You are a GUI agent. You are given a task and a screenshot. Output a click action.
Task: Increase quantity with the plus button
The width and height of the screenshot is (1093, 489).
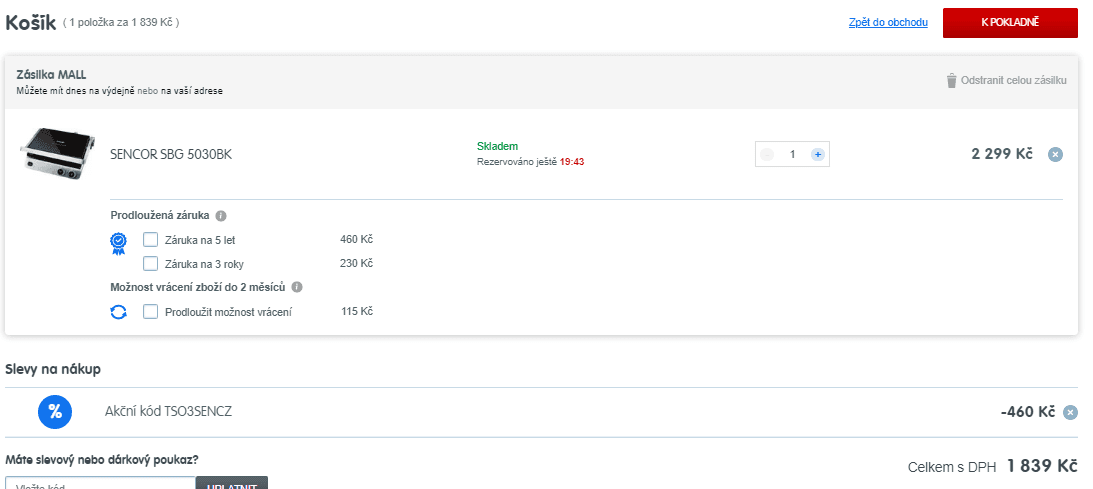818,155
